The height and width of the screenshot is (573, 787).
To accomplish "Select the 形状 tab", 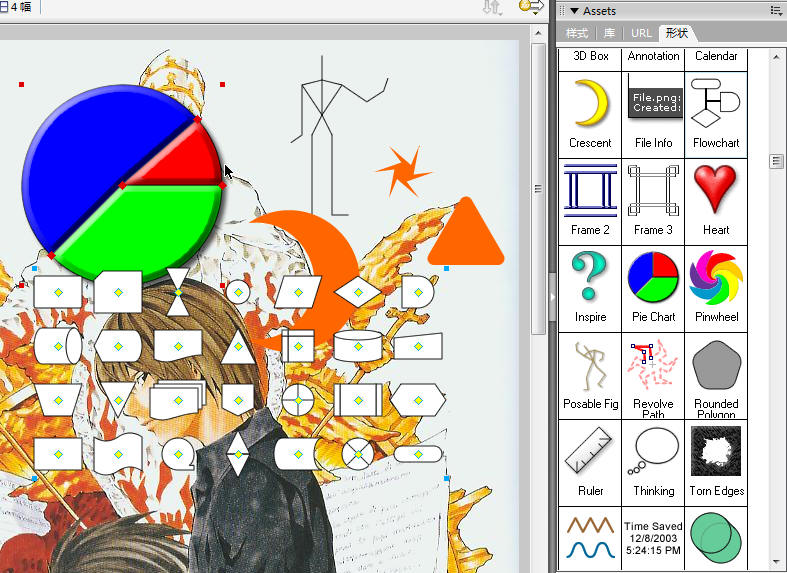I will (x=677, y=33).
